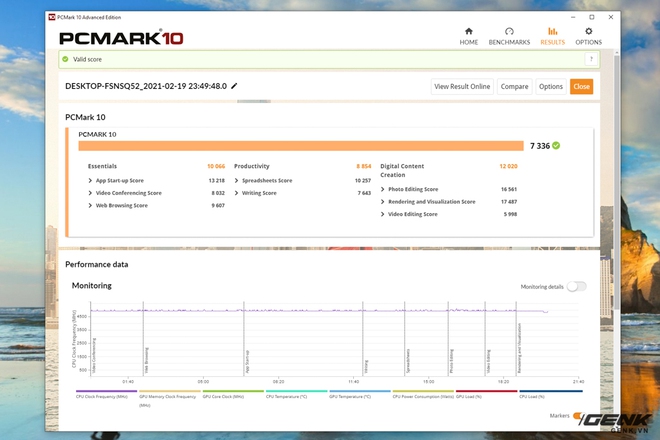
Task: Toggle the Monitoring details switch
Action: point(576,287)
